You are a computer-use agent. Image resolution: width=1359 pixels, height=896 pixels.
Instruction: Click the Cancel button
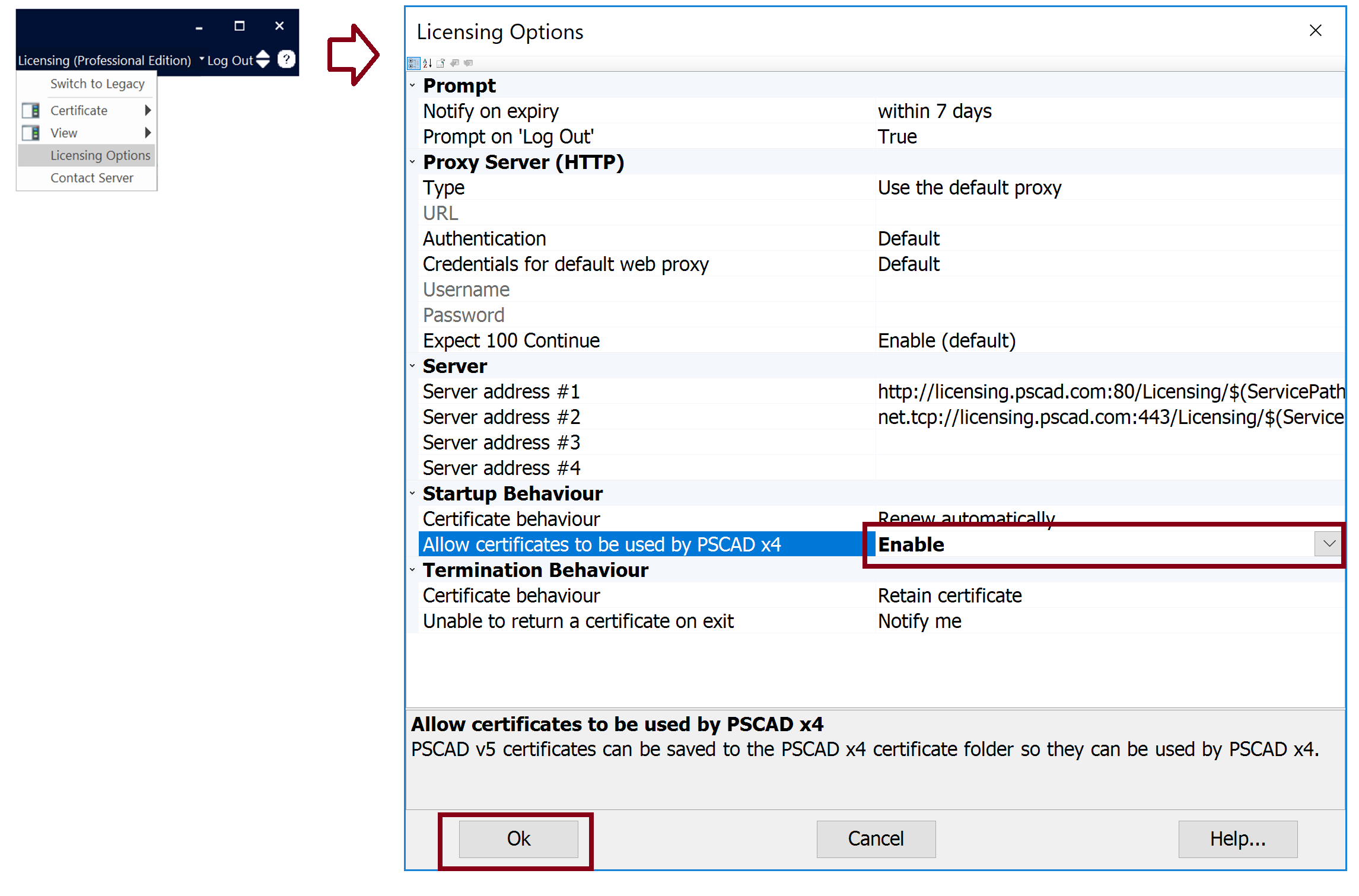[876, 838]
